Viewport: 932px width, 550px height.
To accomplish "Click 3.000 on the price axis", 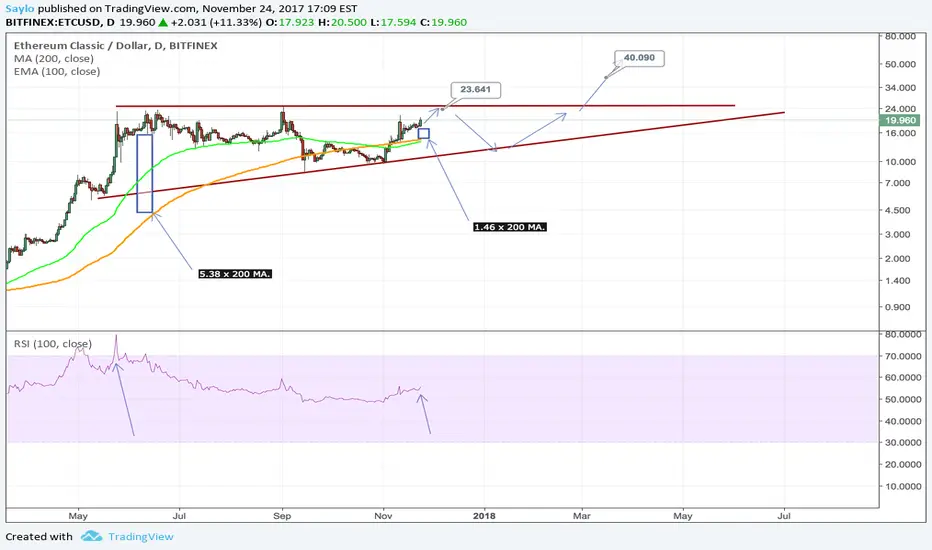I will pyautogui.click(x=898, y=235).
